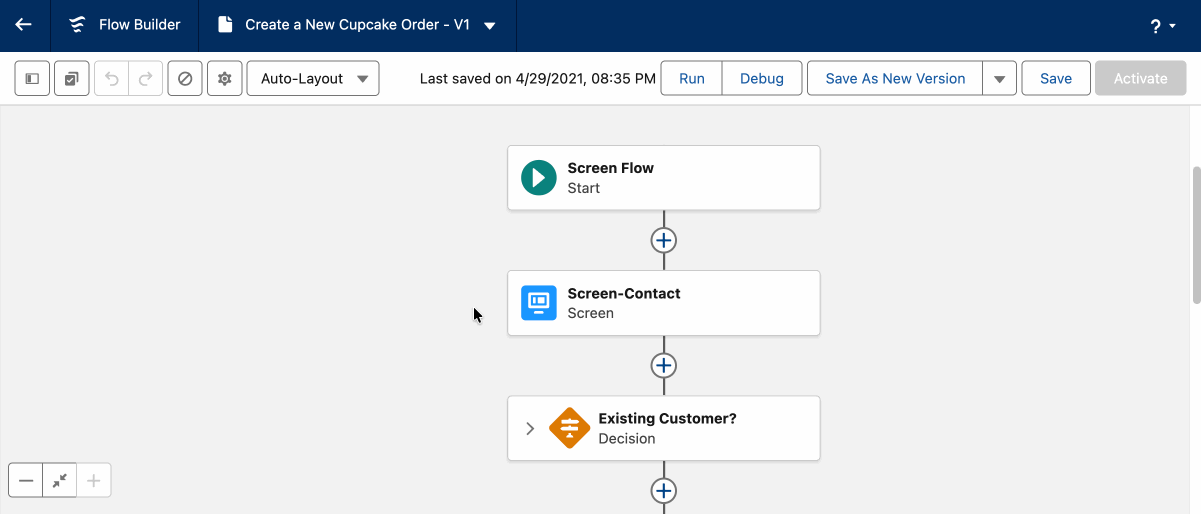Select the Screen-Contact screen element
This screenshot has height=514, width=1201.
663,303
